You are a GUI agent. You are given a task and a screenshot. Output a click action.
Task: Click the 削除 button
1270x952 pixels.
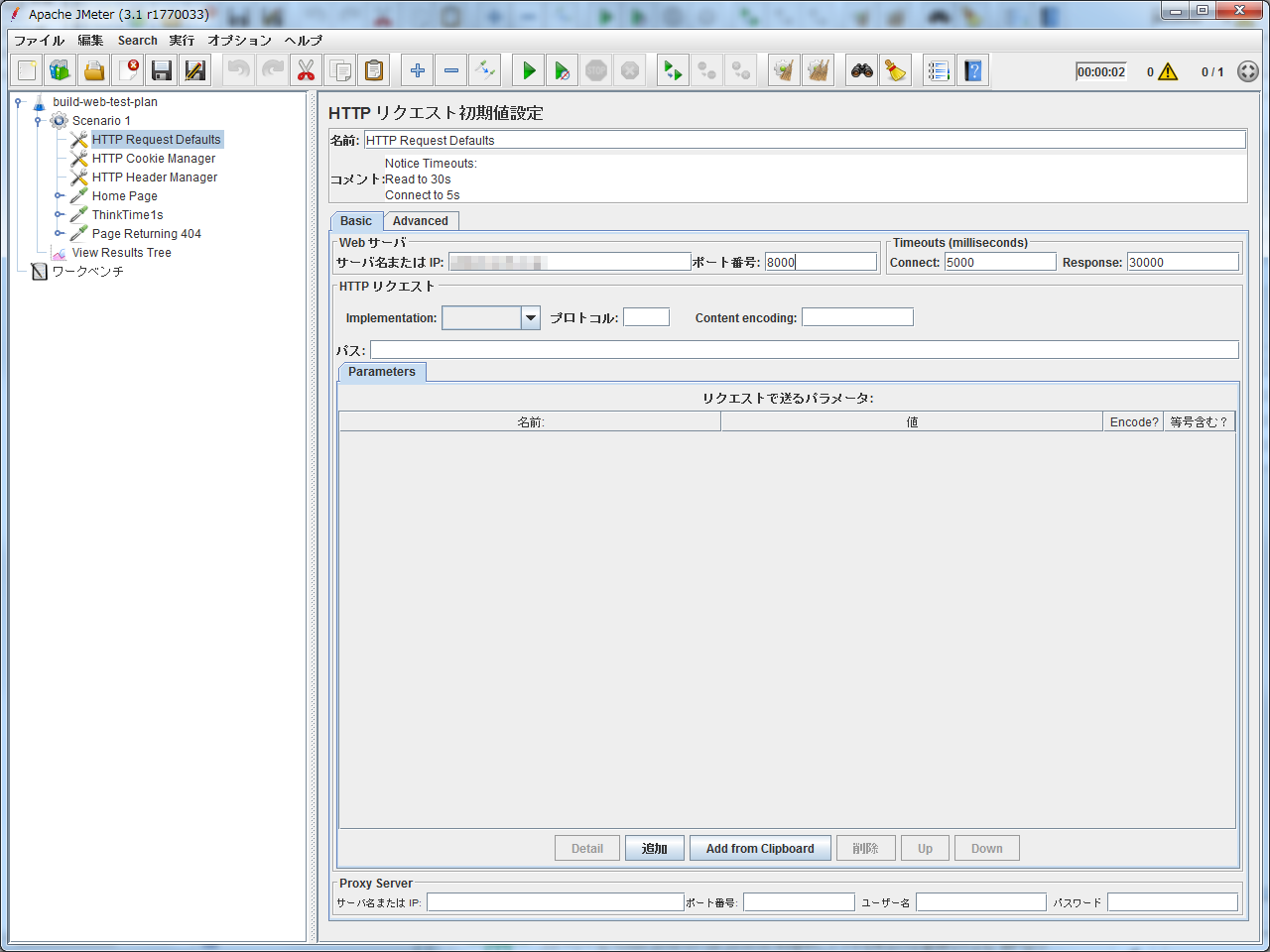pyautogui.click(x=865, y=848)
